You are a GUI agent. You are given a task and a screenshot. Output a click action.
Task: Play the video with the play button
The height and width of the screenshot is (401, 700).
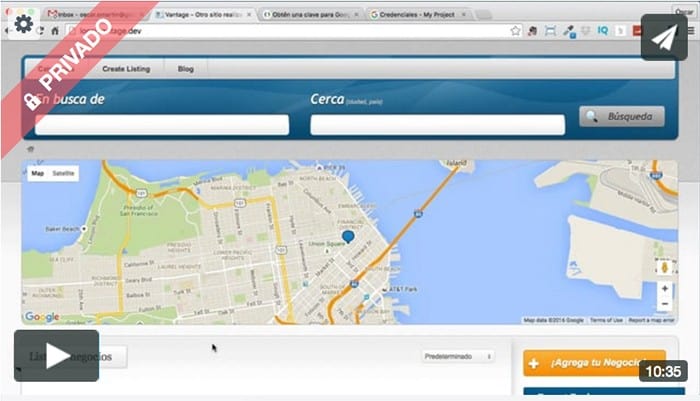(x=56, y=356)
